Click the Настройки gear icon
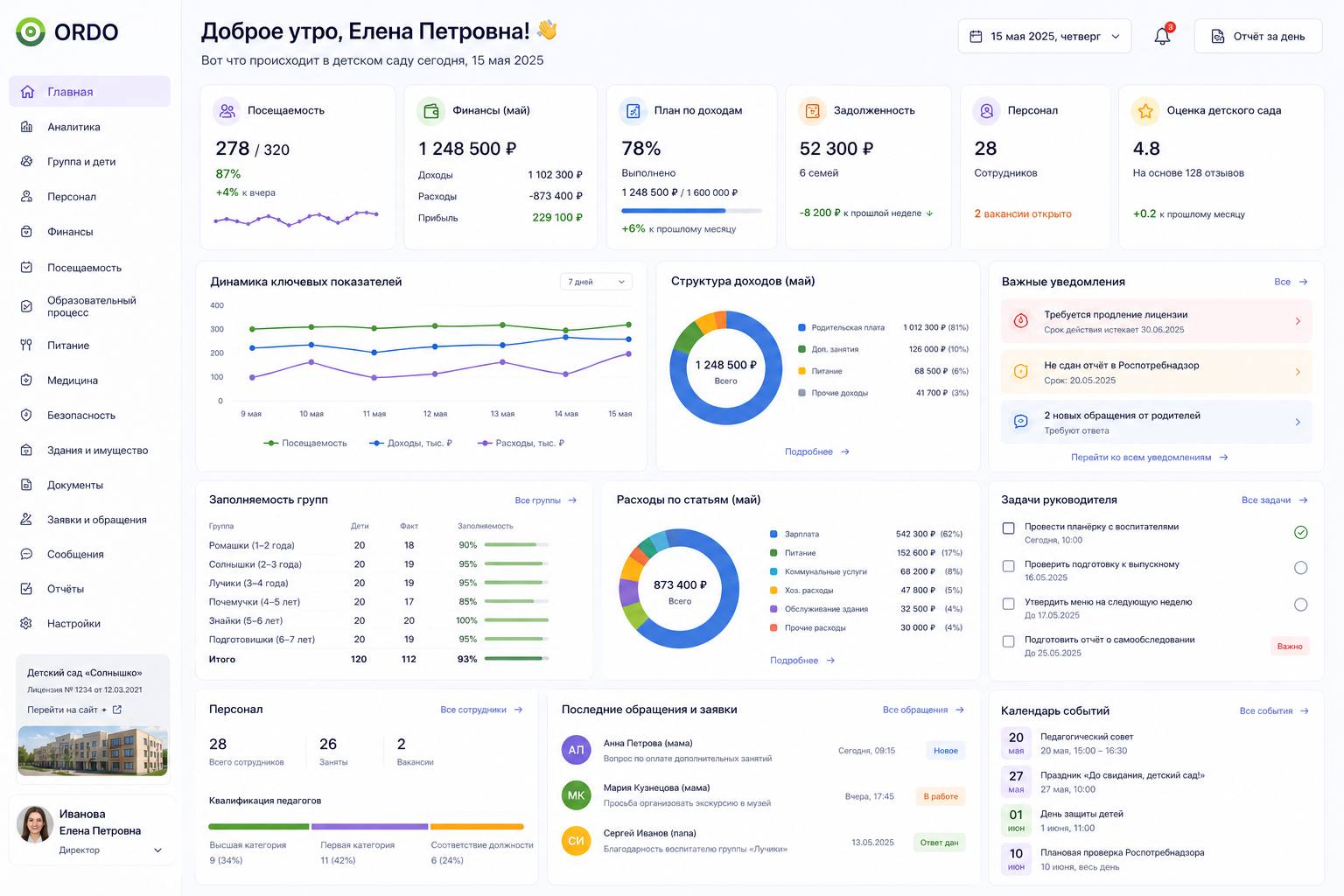 26,624
